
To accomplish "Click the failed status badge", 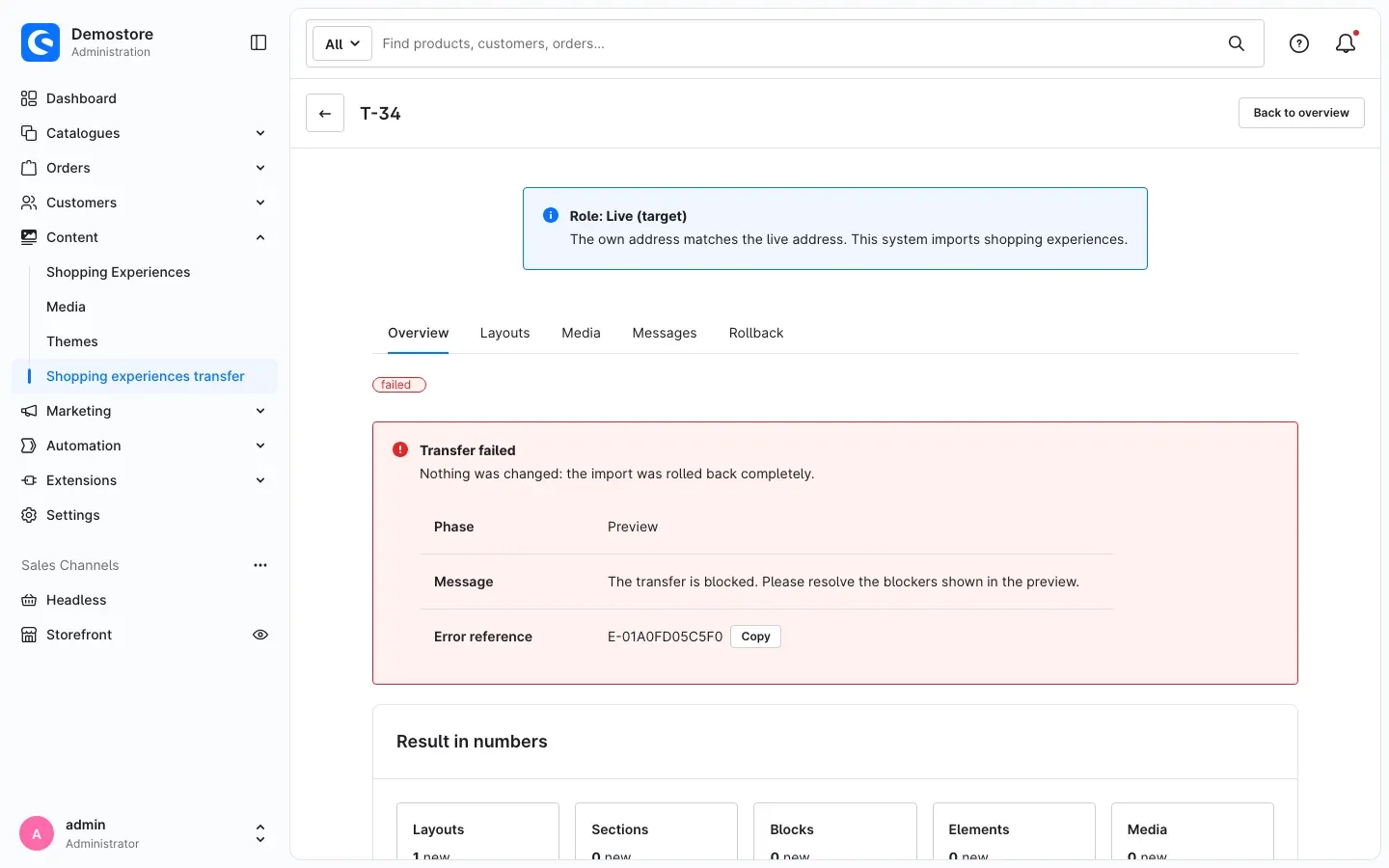I will pos(399,385).
